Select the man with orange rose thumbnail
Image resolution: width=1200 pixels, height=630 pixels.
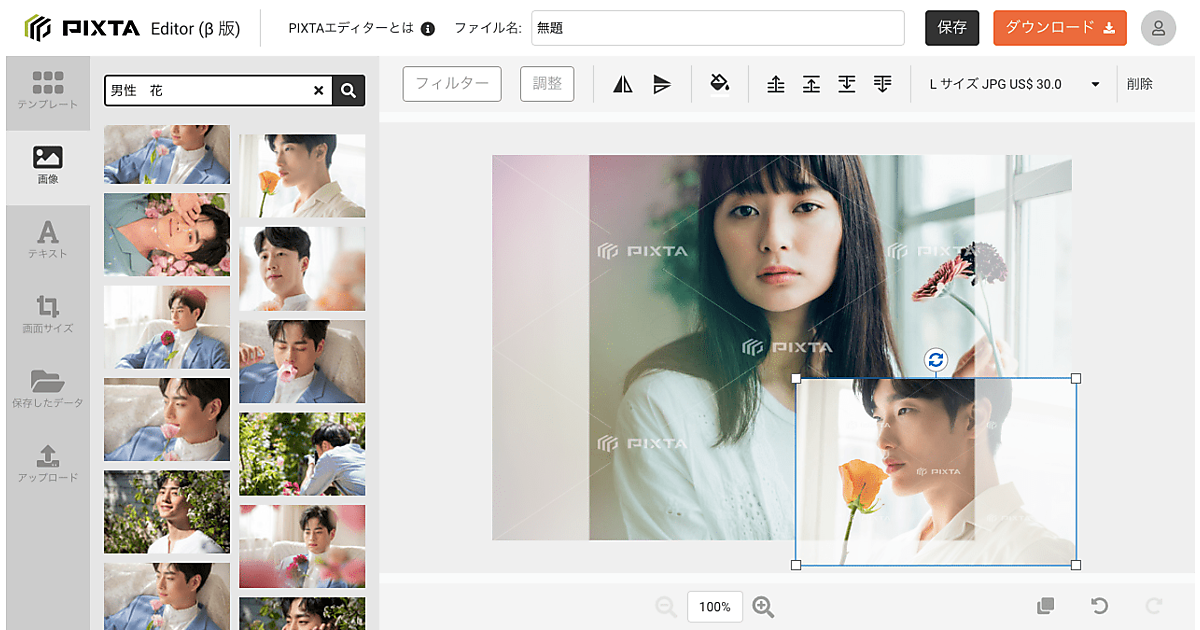(302, 176)
